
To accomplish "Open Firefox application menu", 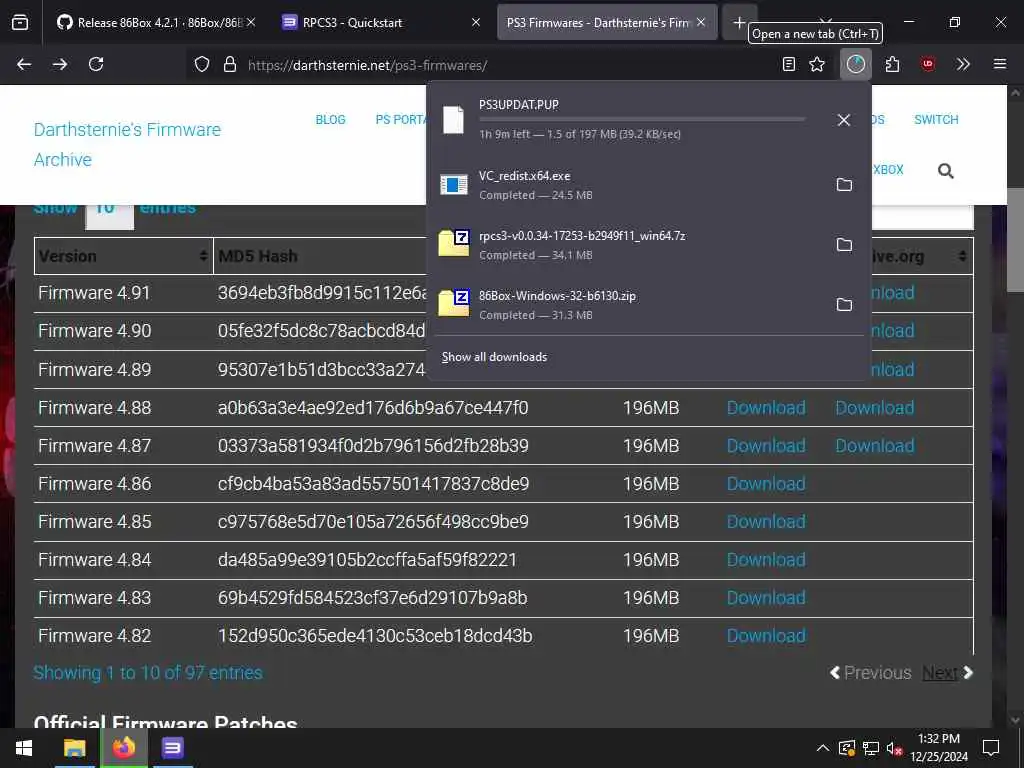I will pos(1000,64).
